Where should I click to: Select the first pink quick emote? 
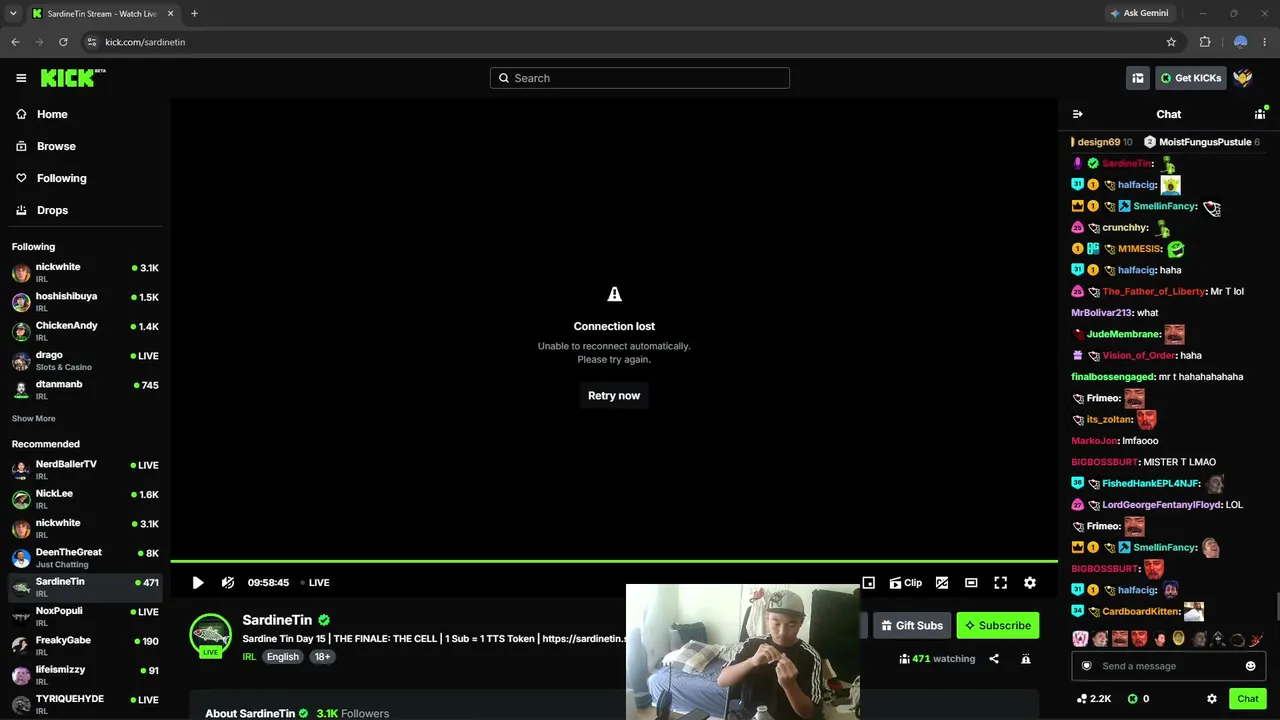1080,639
